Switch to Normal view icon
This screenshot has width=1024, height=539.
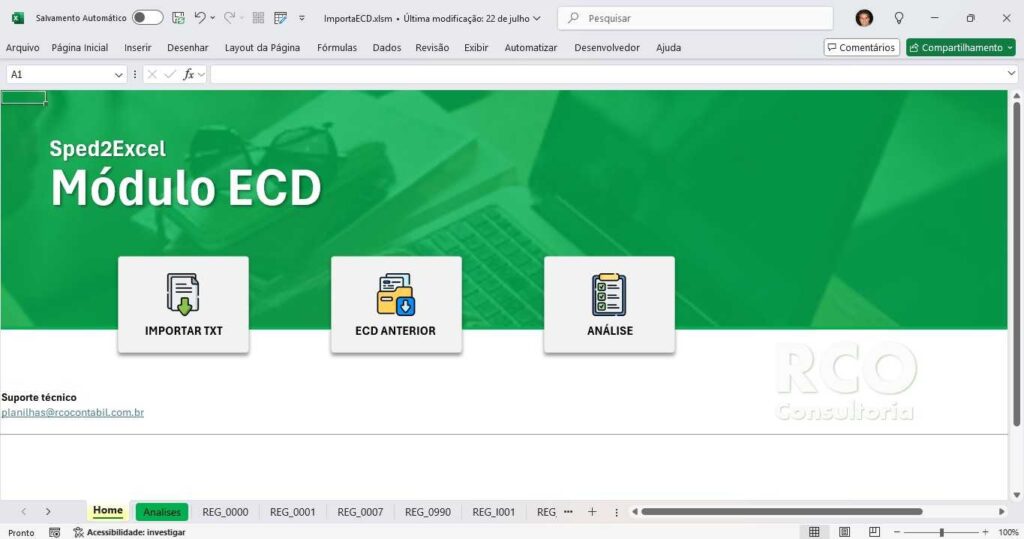(814, 532)
